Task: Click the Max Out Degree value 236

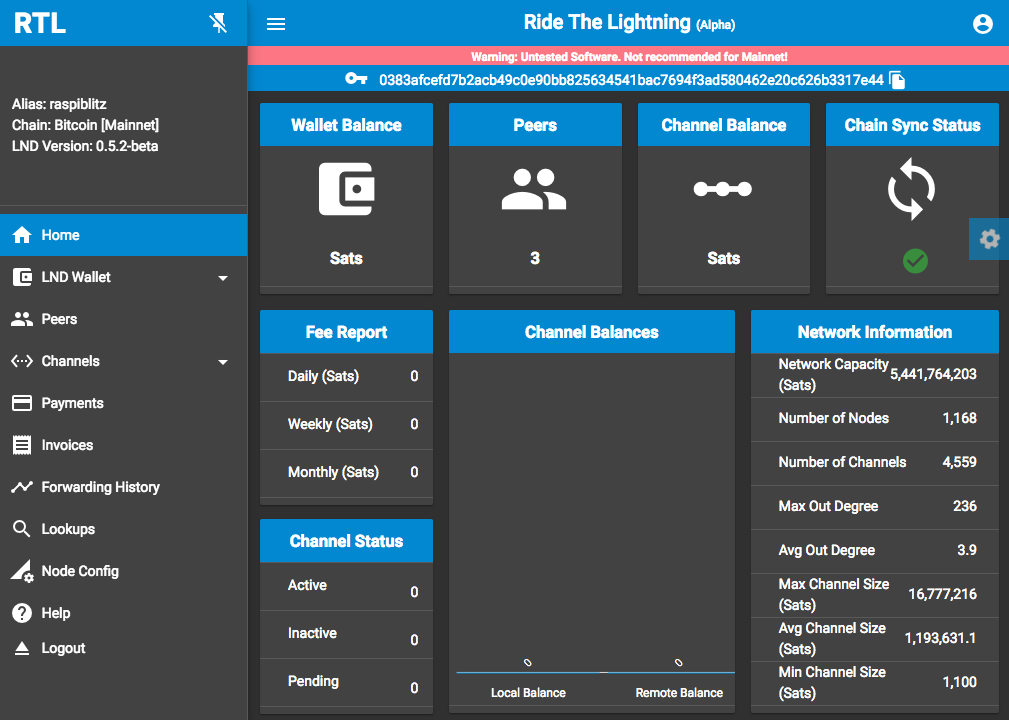Action: click(965, 506)
